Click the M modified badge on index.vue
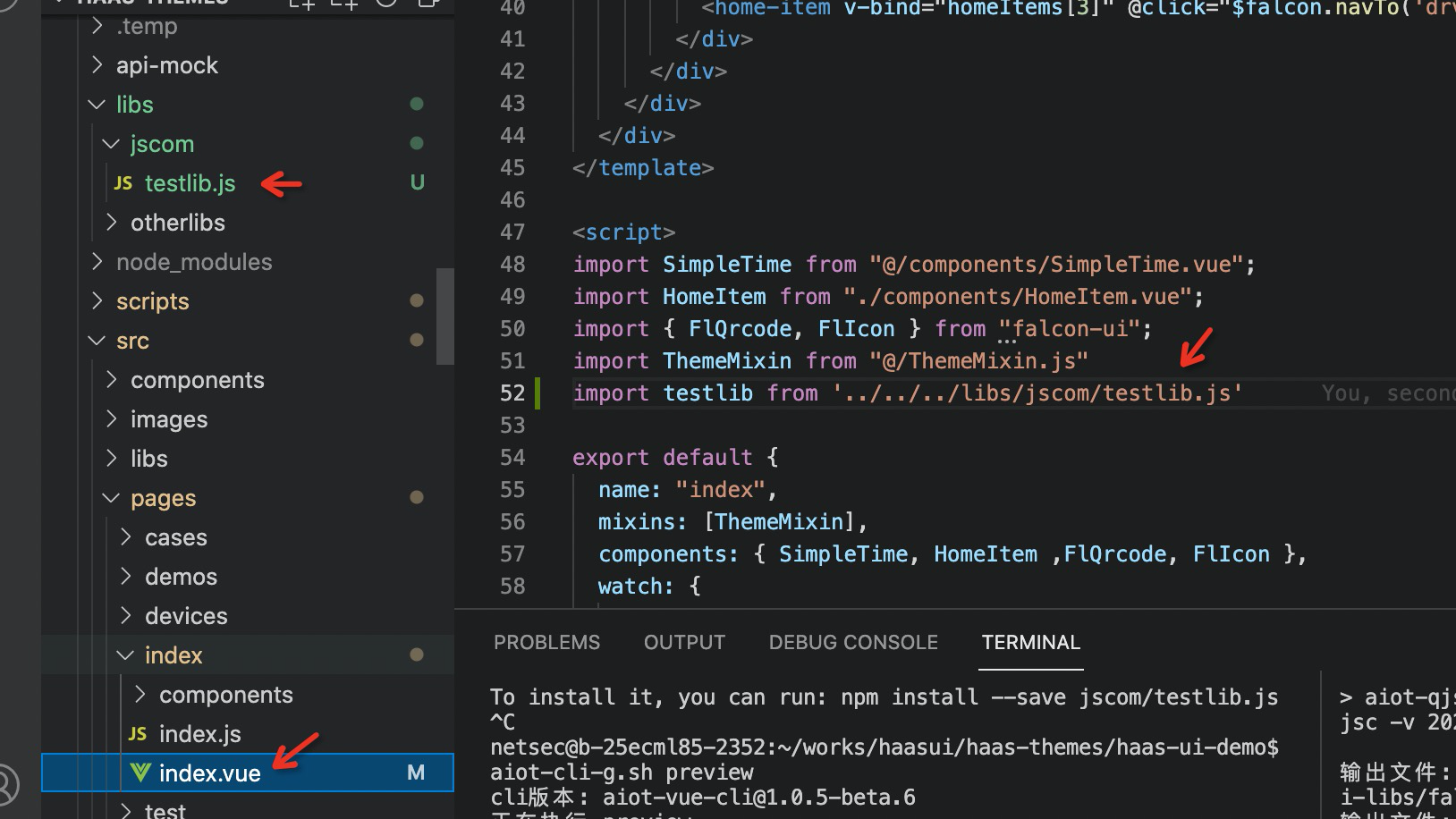The height and width of the screenshot is (819, 1456). (416, 773)
